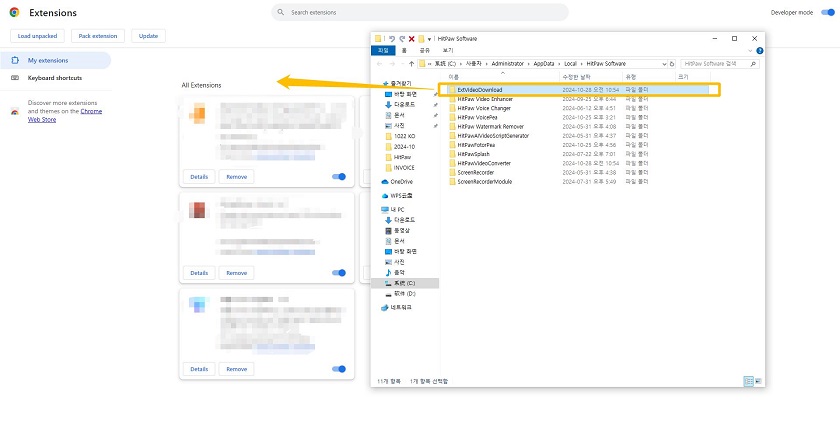Disable the red-brown-icon extension toggle
Viewport: 840px width, 421px height.
tap(339, 273)
